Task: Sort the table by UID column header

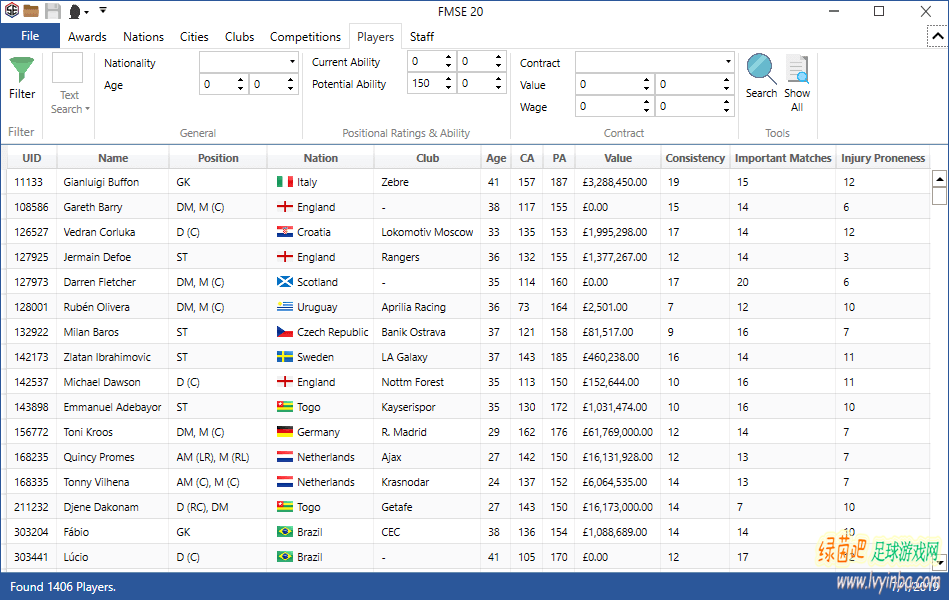Action: coord(31,158)
